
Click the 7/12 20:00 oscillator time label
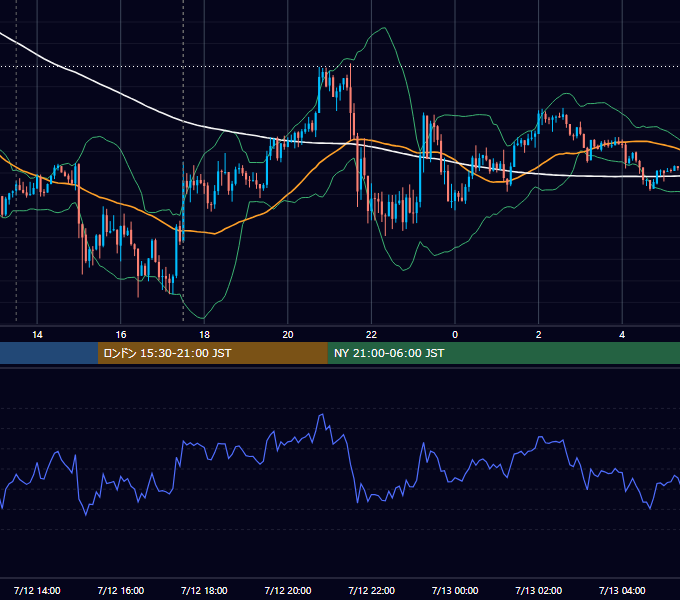(x=288, y=590)
